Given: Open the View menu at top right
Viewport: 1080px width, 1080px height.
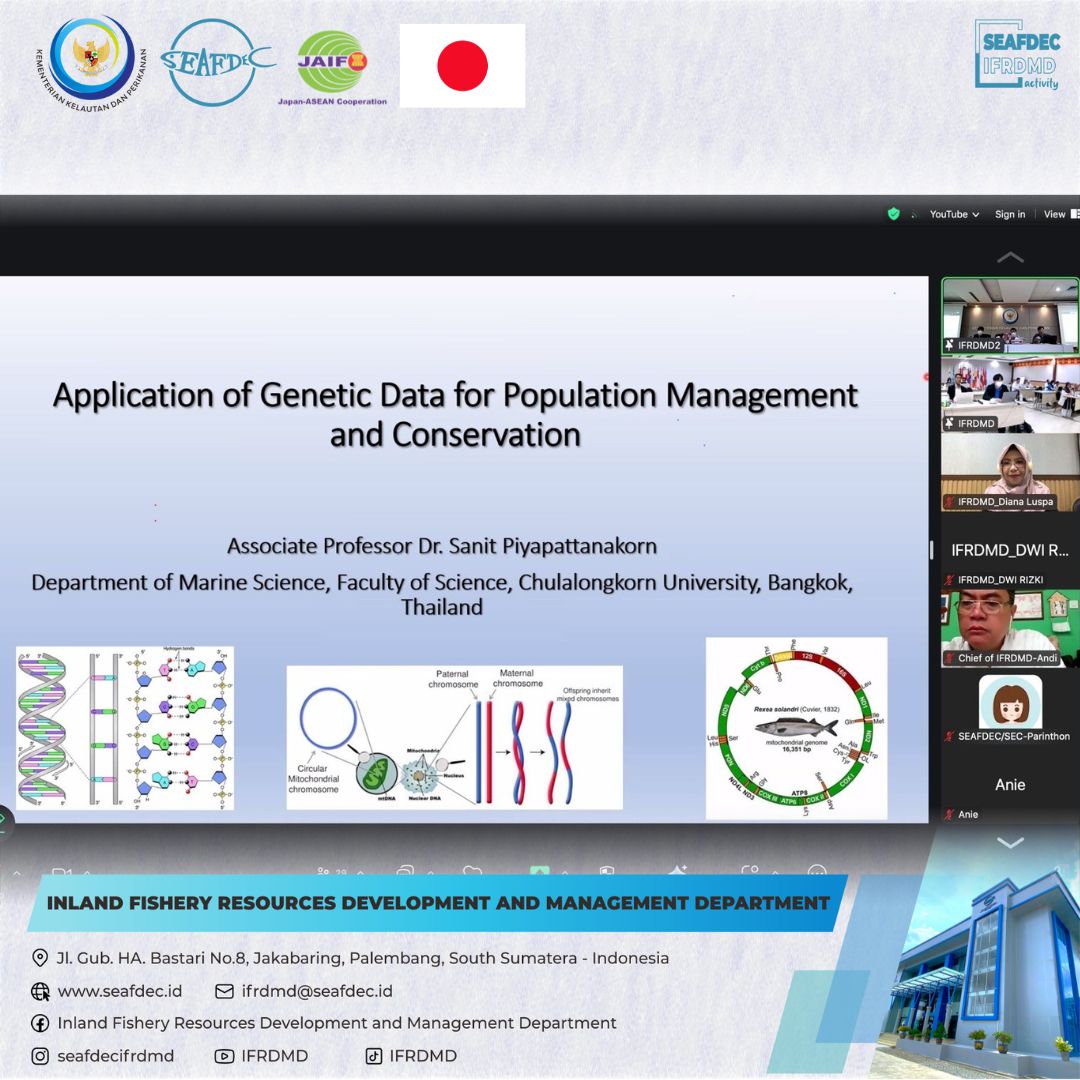Looking at the screenshot, I should (x=1055, y=214).
